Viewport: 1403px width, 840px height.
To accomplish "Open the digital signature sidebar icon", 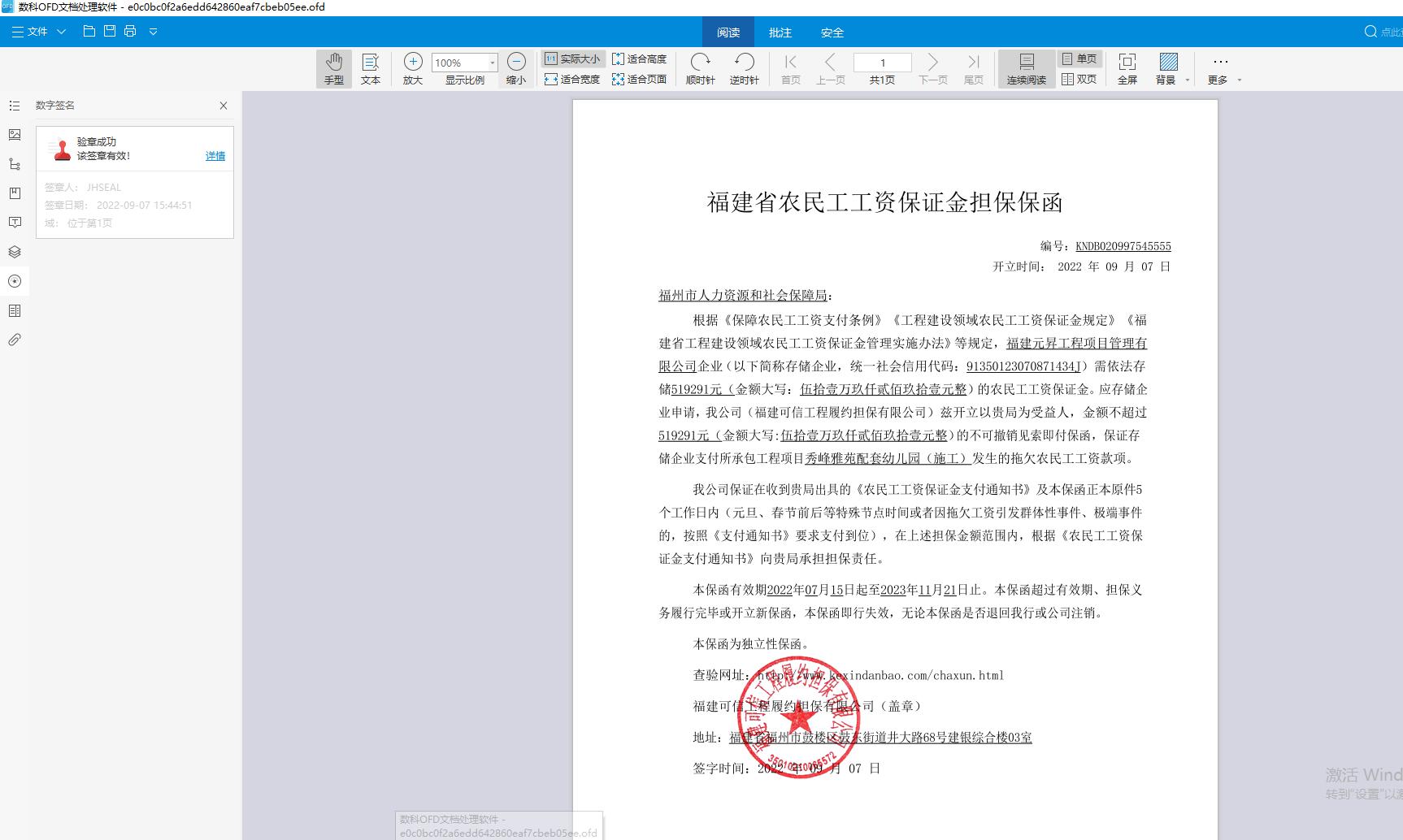I will (x=15, y=281).
